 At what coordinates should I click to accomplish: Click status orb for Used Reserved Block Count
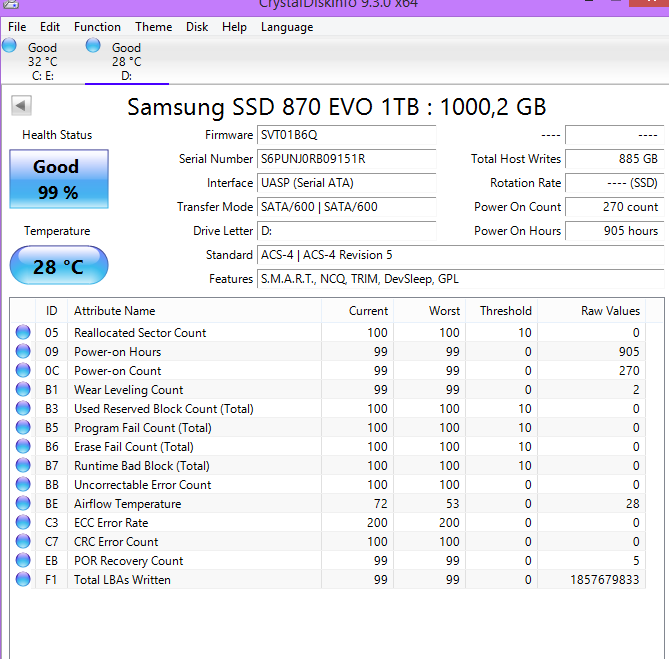23,408
